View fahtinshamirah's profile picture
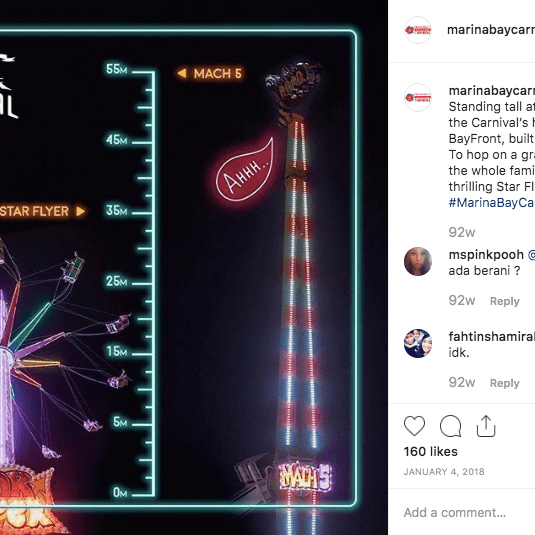Screen dimensions: 535x535 tap(418, 343)
